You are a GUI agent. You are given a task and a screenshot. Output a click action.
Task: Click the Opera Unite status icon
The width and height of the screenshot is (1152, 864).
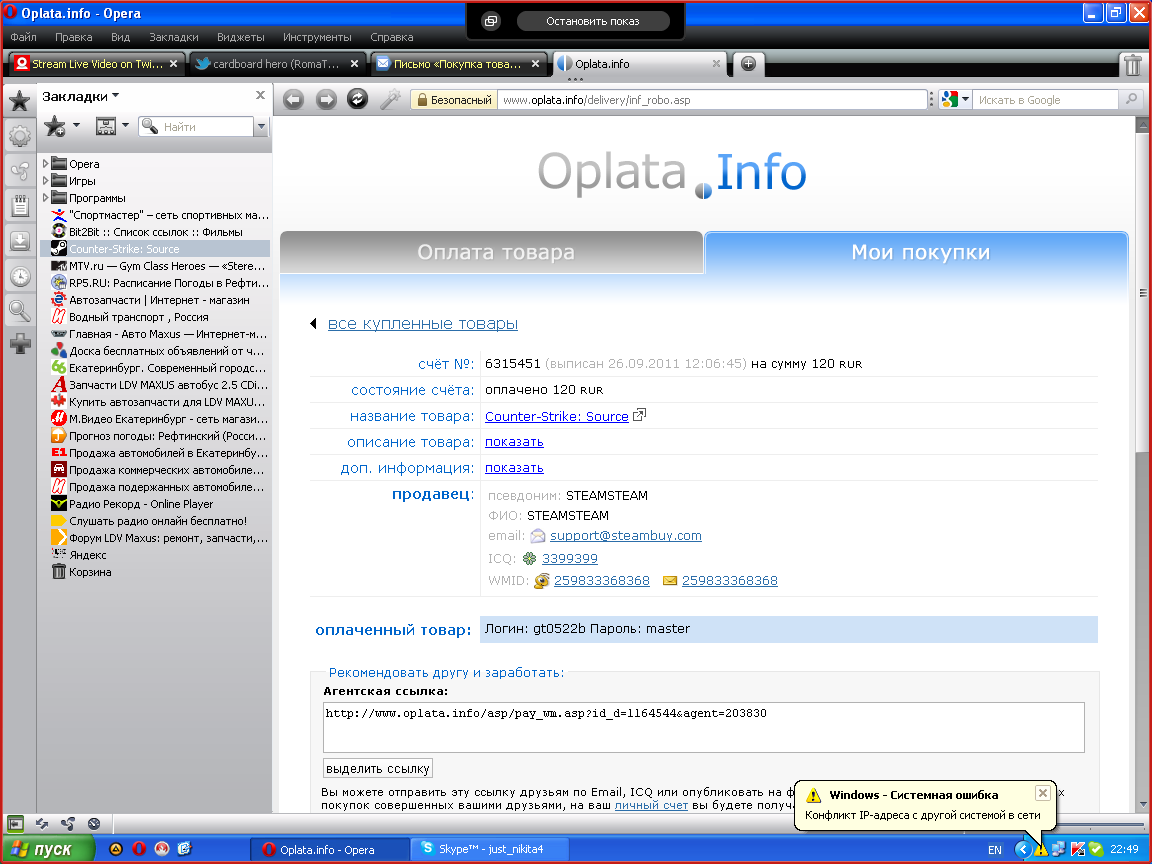68,824
